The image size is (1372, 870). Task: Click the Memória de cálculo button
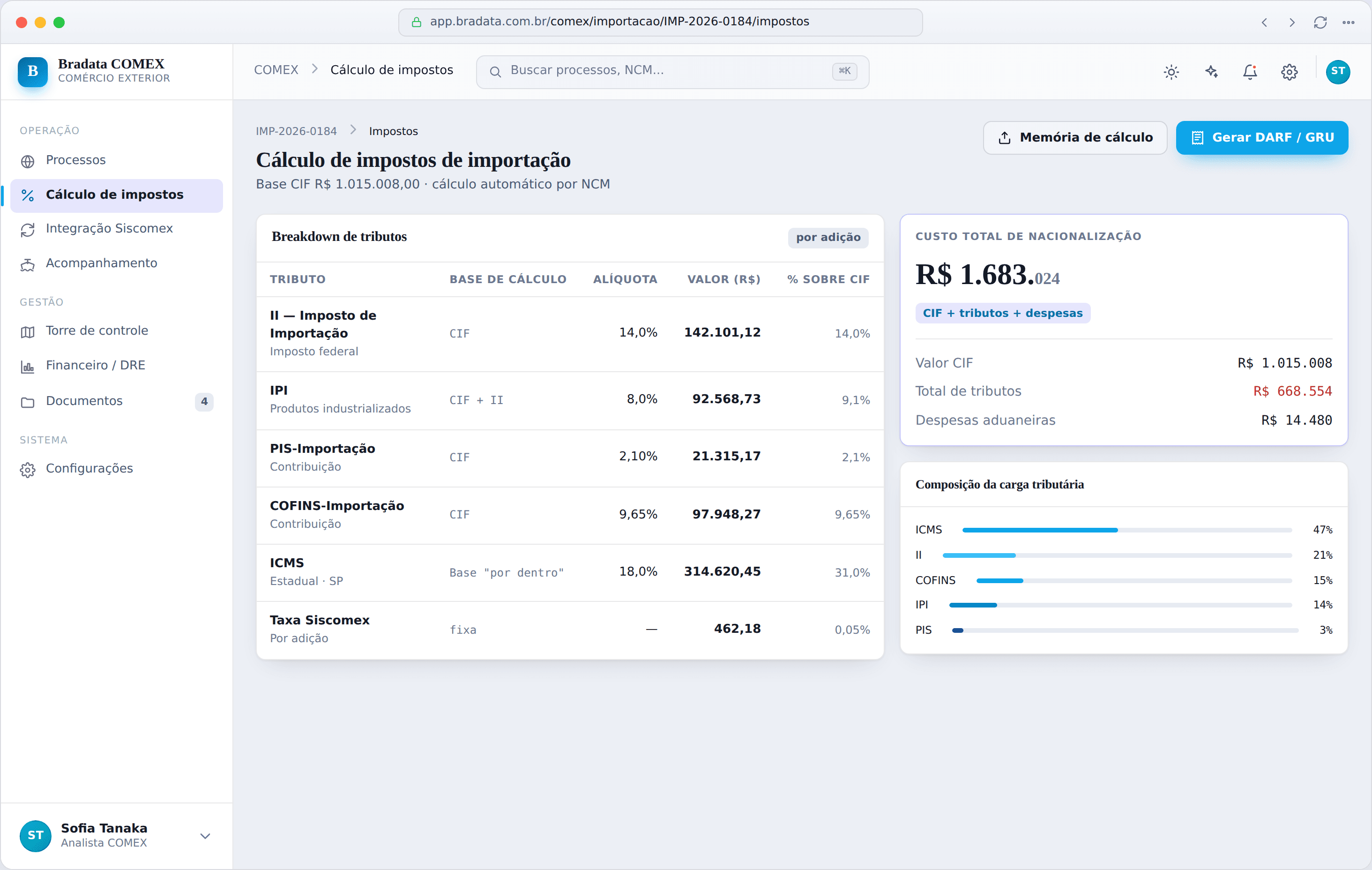(x=1074, y=137)
